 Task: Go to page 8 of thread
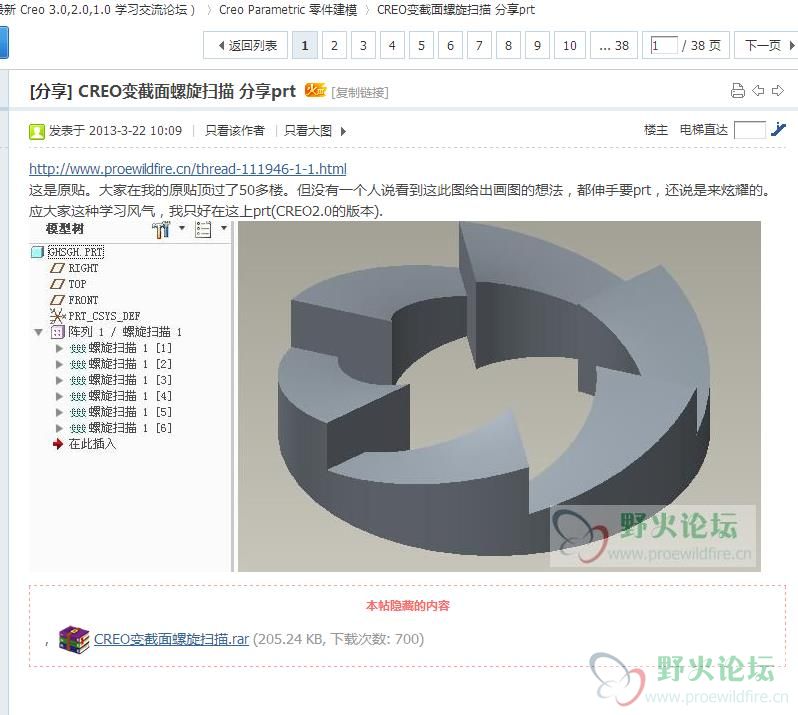click(508, 45)
